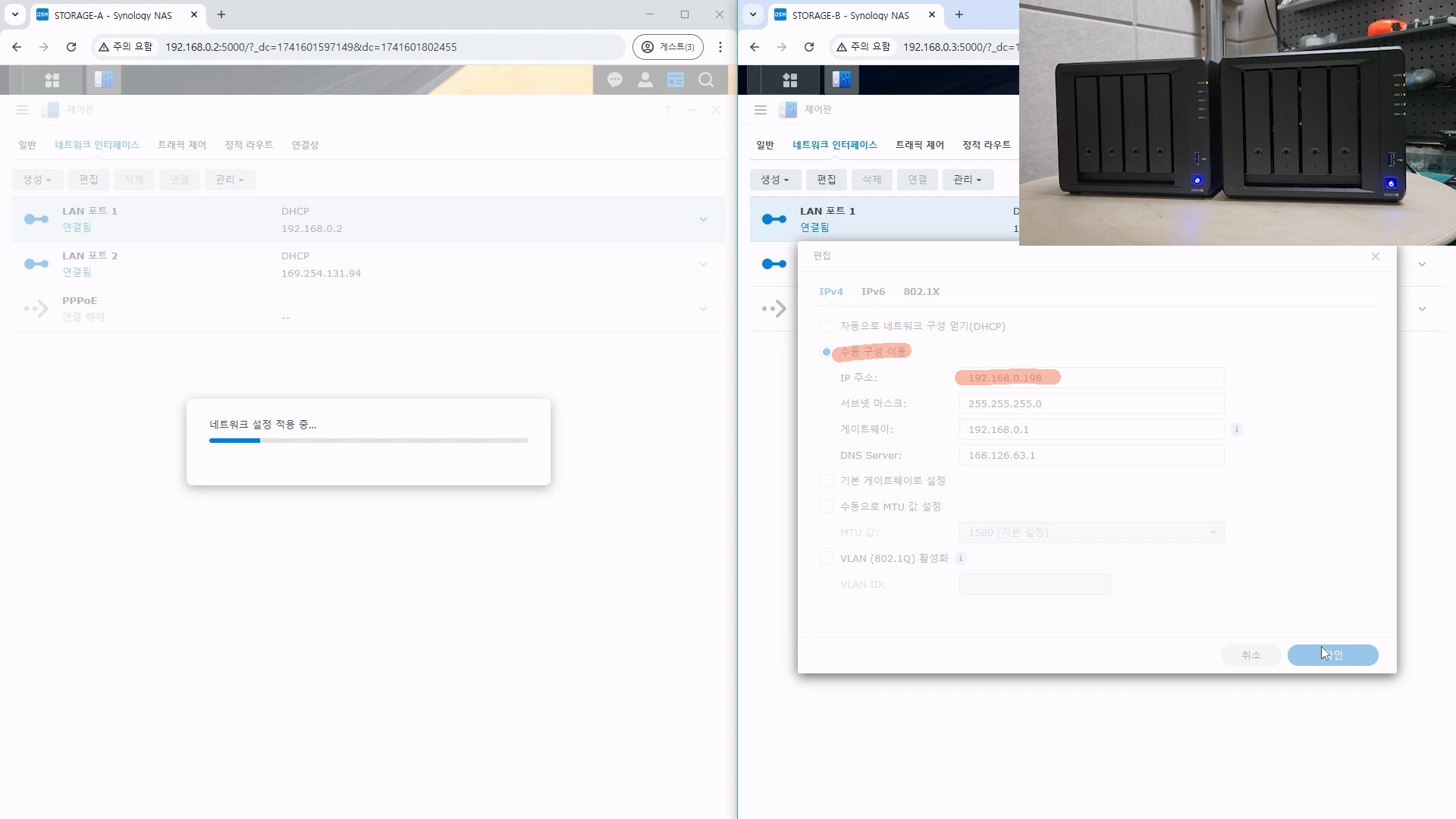Click VLAN info icon
This screenshot has width=1456, height=819.
pyautogui.click(x=961, y=558)
